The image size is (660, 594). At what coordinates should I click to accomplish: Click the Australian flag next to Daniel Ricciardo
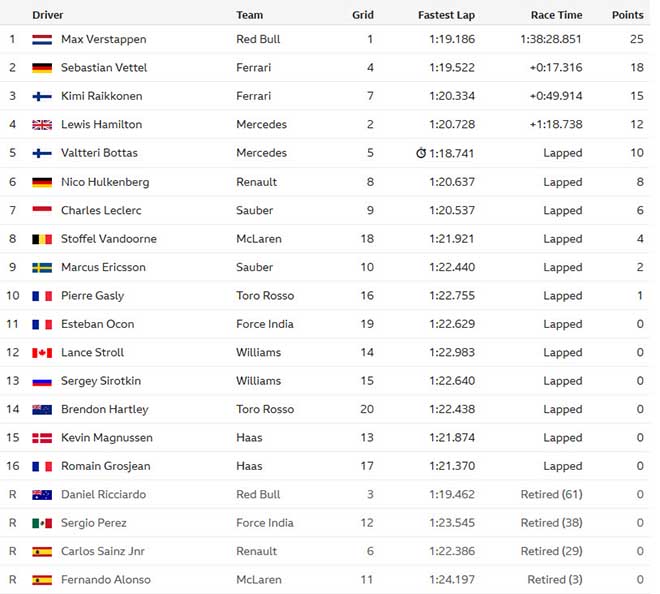(42, 495)
